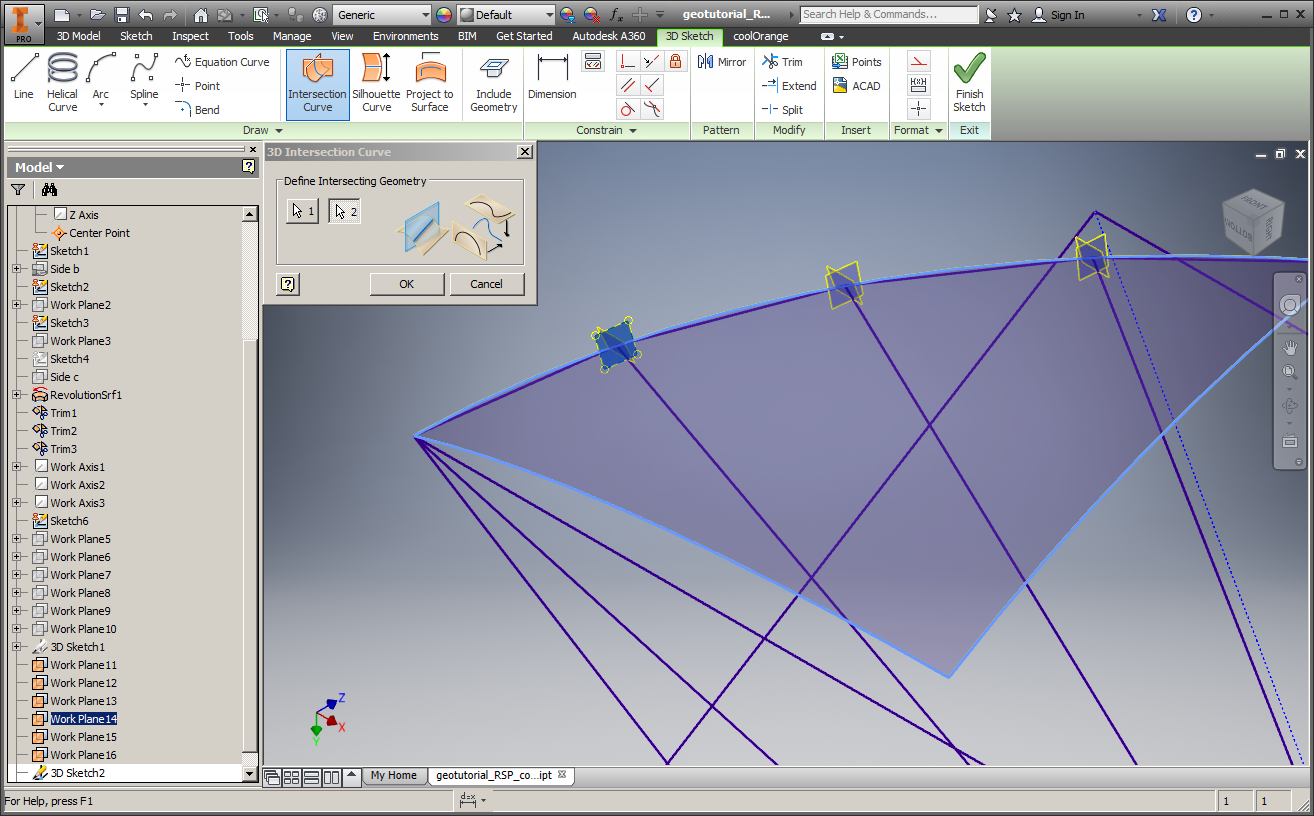
Task: Activate the number 2 geometry selector
Action: click(x=344, y=210)
